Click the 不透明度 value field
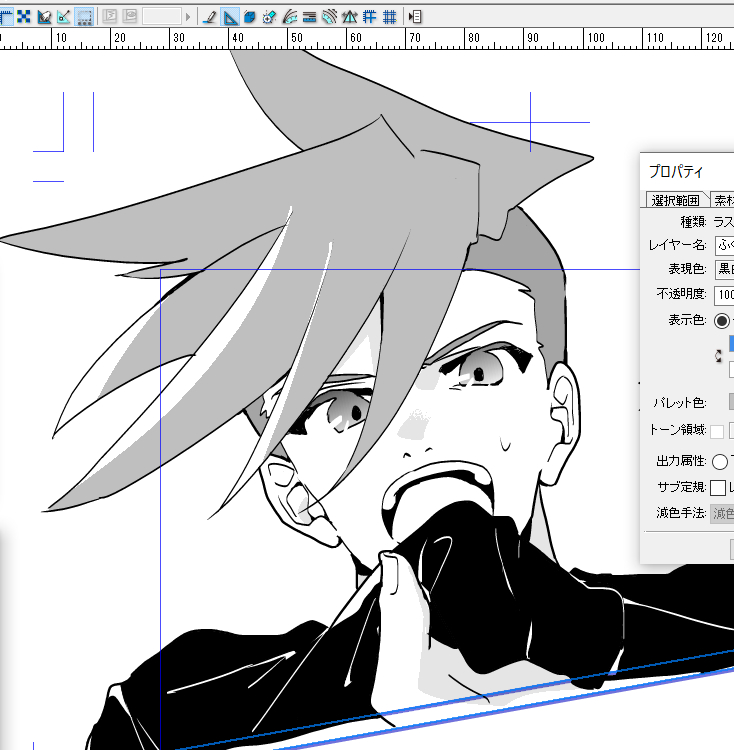734x750 pixels. pyautogui.click(x=724, y=295)
